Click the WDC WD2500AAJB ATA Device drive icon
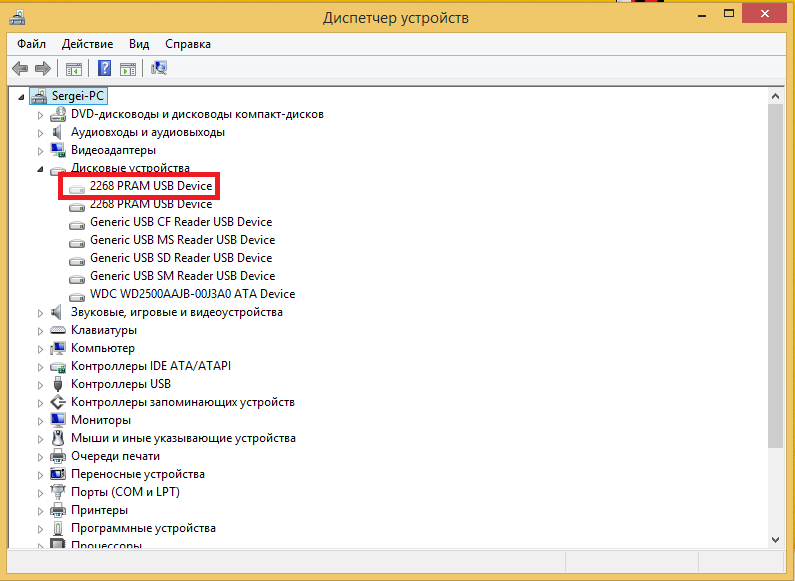 click(x=77, y=294)
